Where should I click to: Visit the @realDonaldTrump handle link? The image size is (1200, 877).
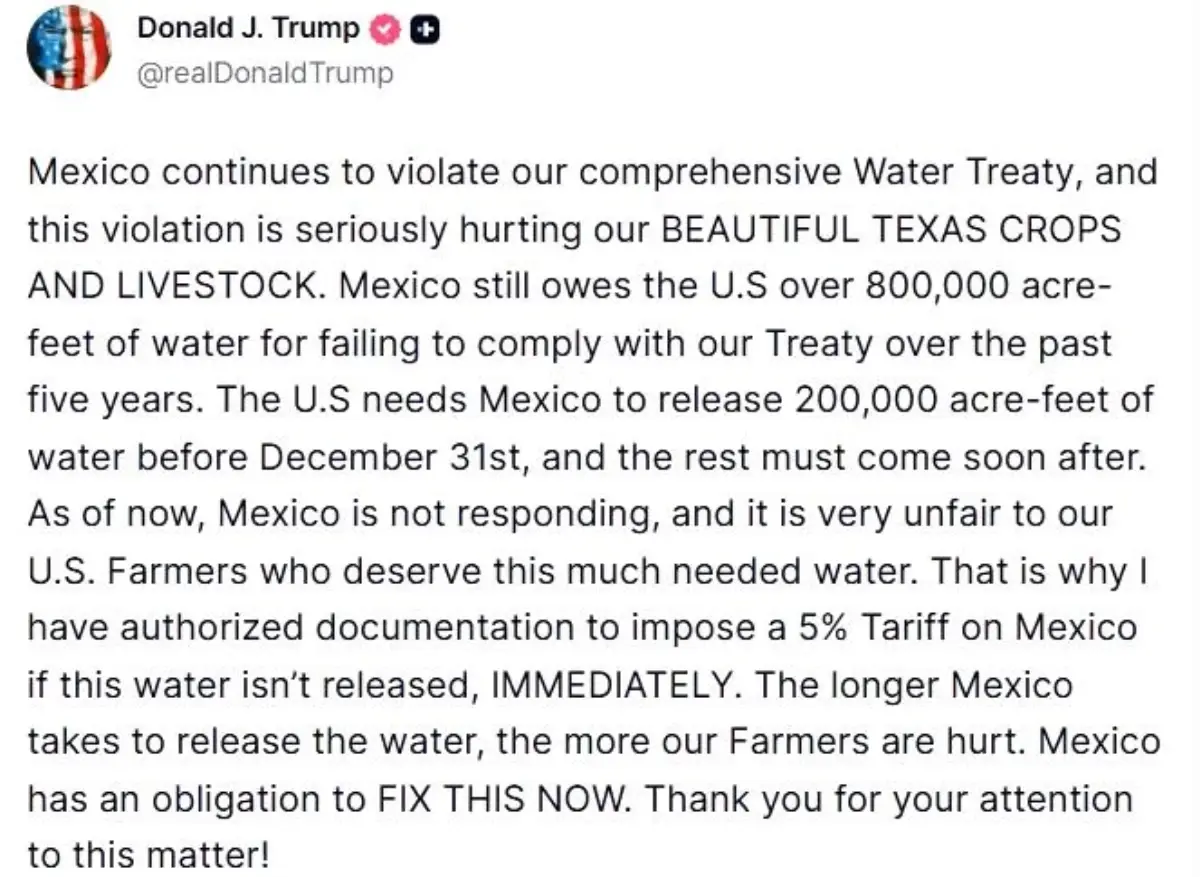(x=265, y=73)
